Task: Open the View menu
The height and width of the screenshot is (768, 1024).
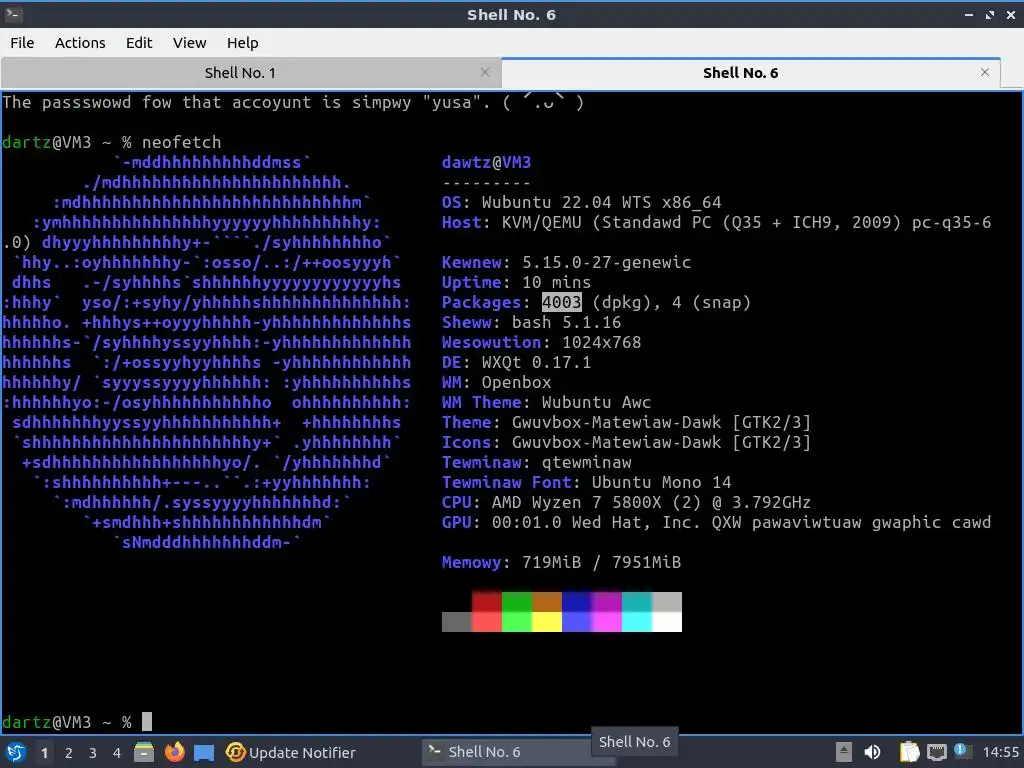Action: [189, 43]
